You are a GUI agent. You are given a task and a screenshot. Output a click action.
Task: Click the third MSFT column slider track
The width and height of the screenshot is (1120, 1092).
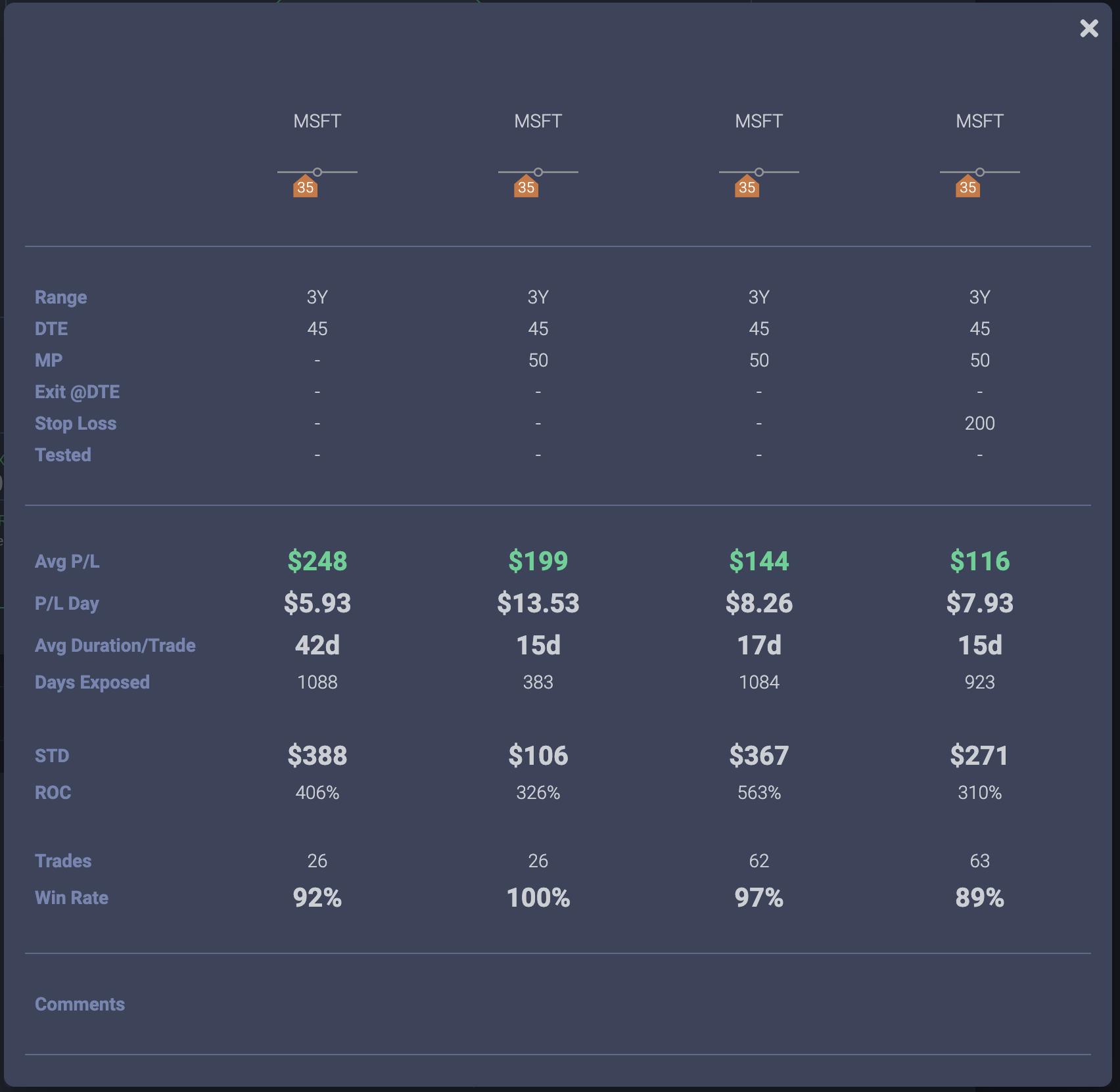tap(759, 172)
